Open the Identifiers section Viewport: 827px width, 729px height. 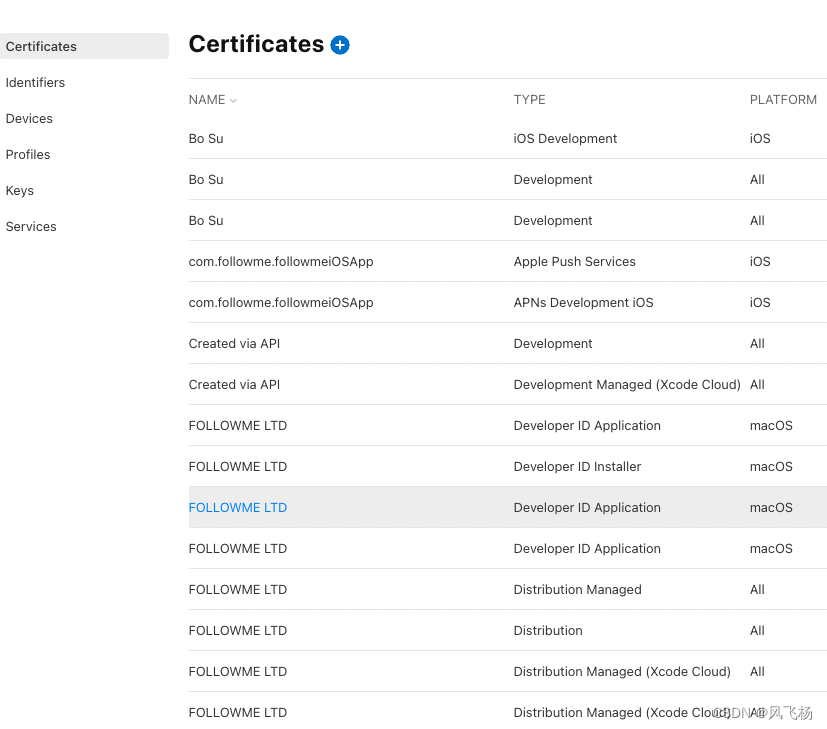35,82
